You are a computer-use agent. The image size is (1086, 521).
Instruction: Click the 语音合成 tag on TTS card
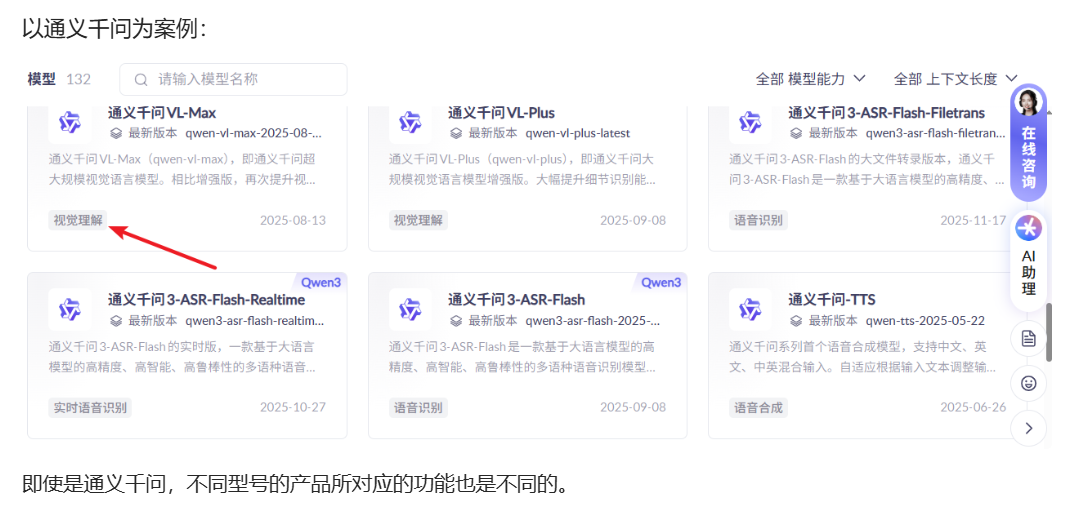758,407
